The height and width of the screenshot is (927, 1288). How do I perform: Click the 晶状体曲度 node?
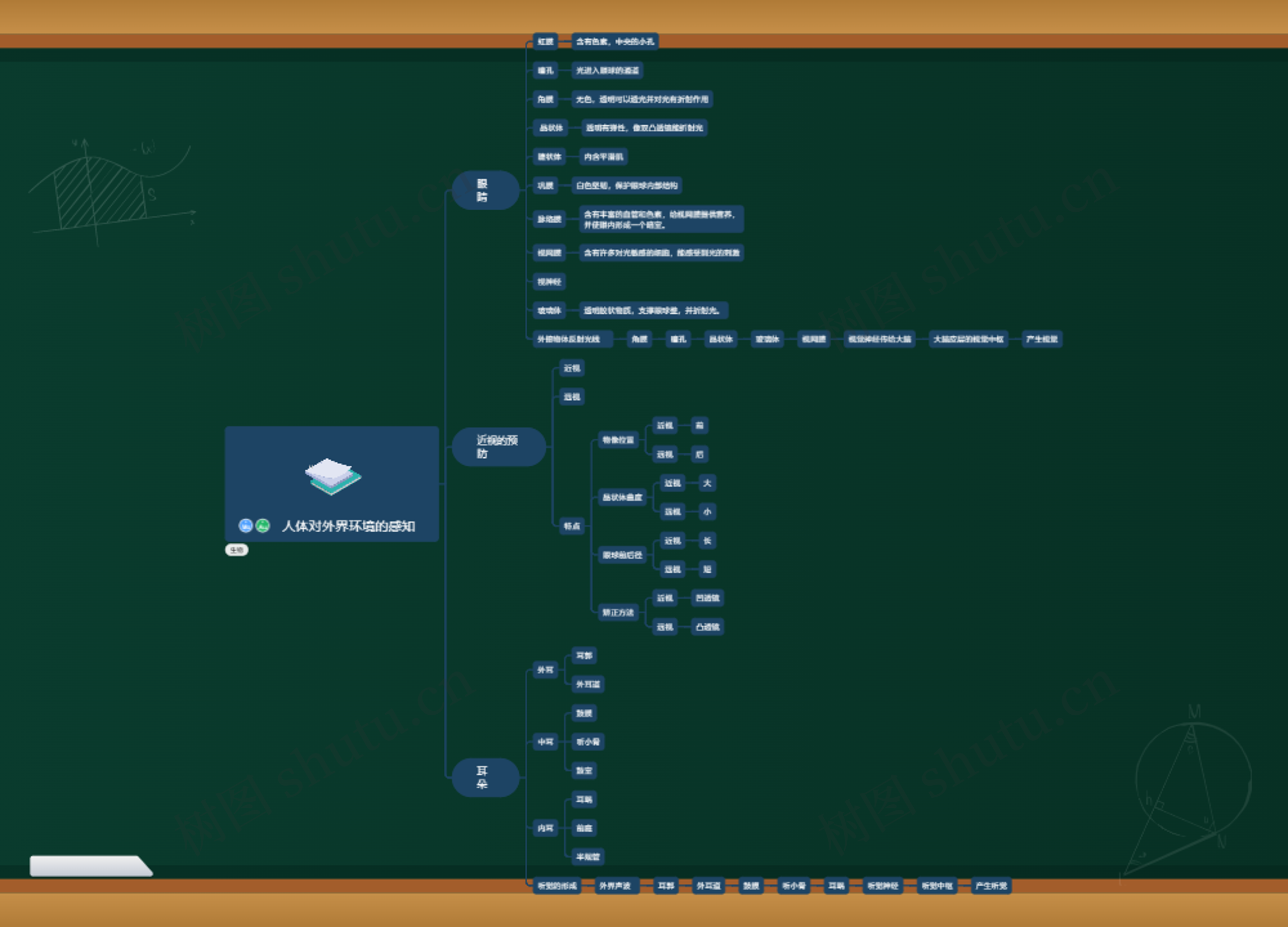point(622,497)
